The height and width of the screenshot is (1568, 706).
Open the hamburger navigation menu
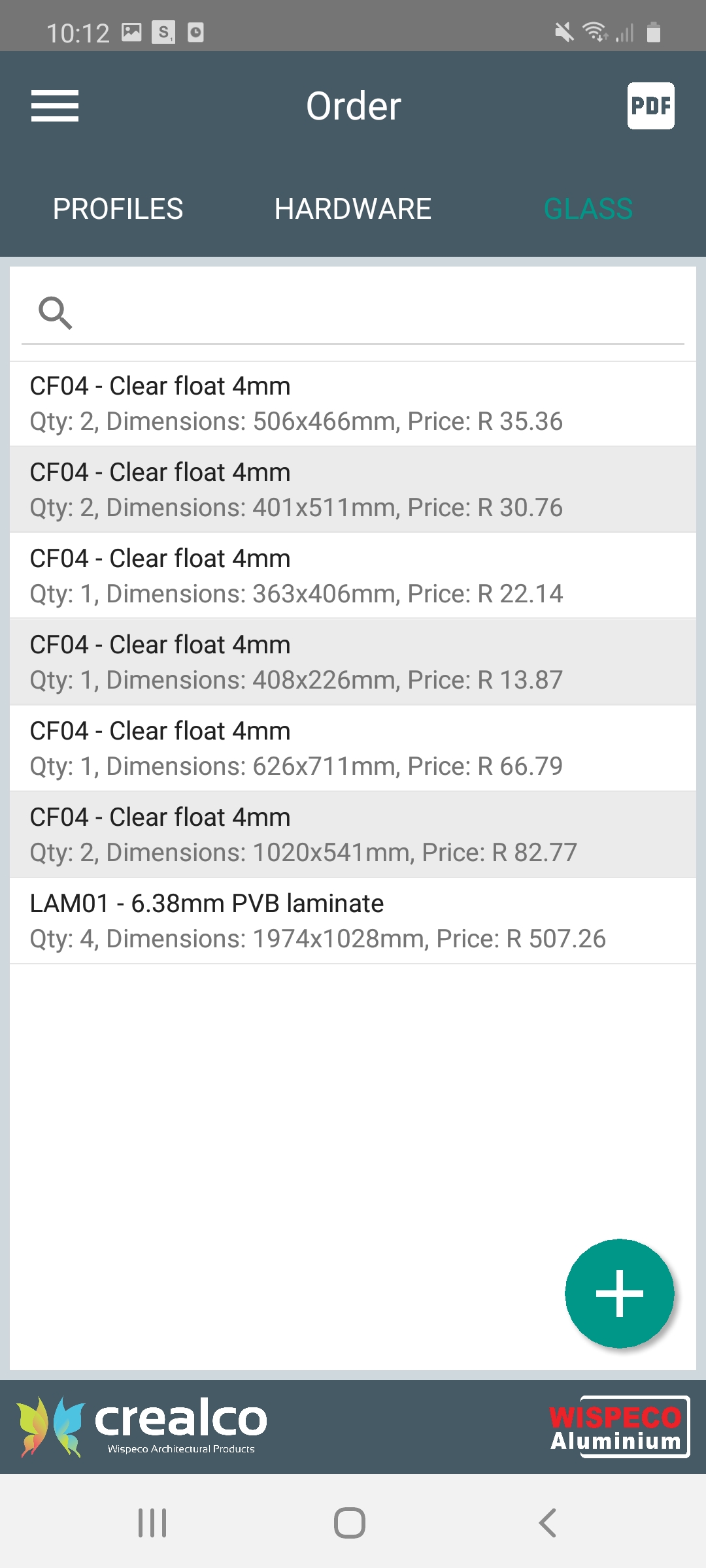tap(55, 106)
